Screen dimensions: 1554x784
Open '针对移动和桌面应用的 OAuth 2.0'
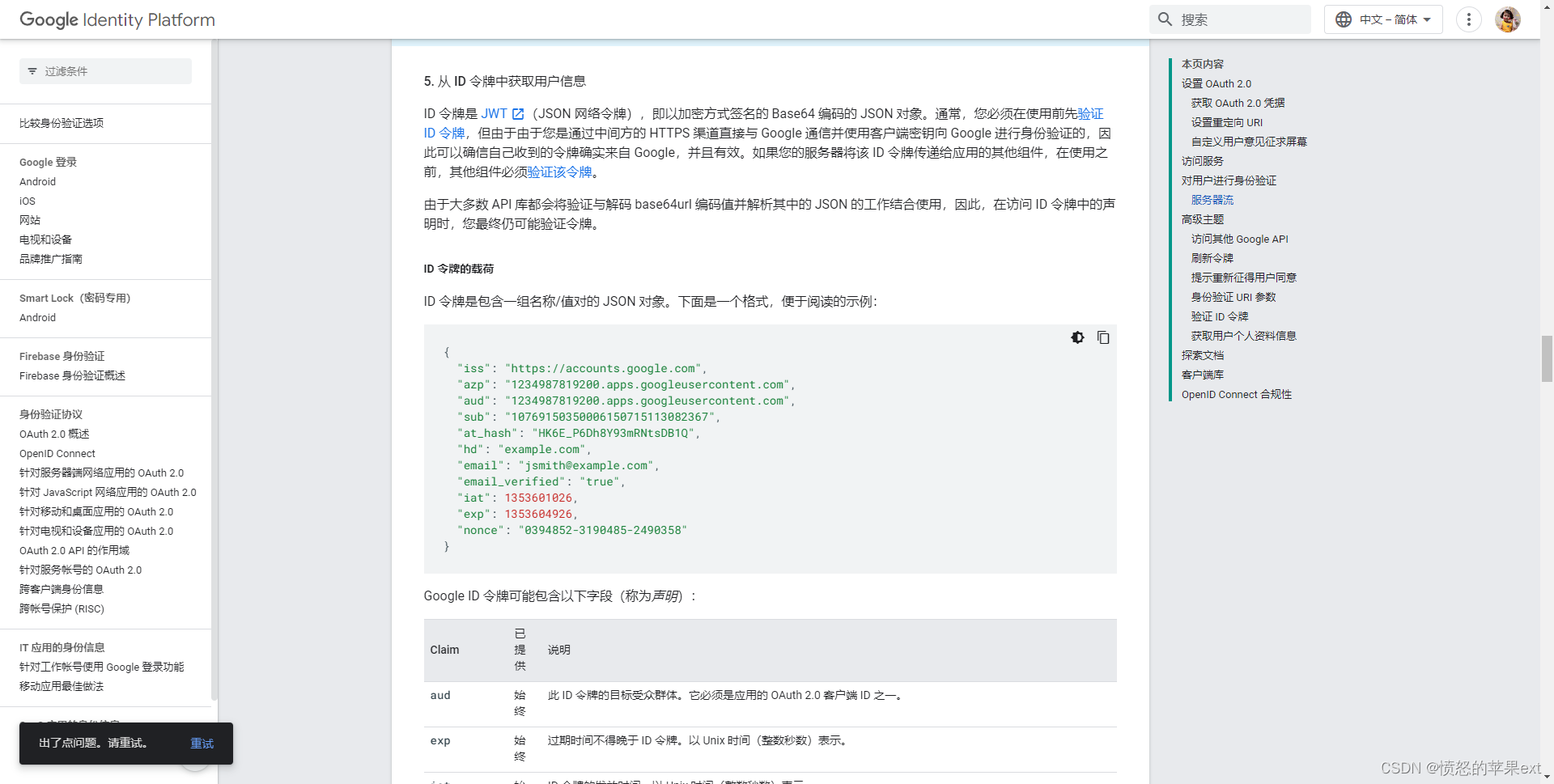click(x=96, y=512)
